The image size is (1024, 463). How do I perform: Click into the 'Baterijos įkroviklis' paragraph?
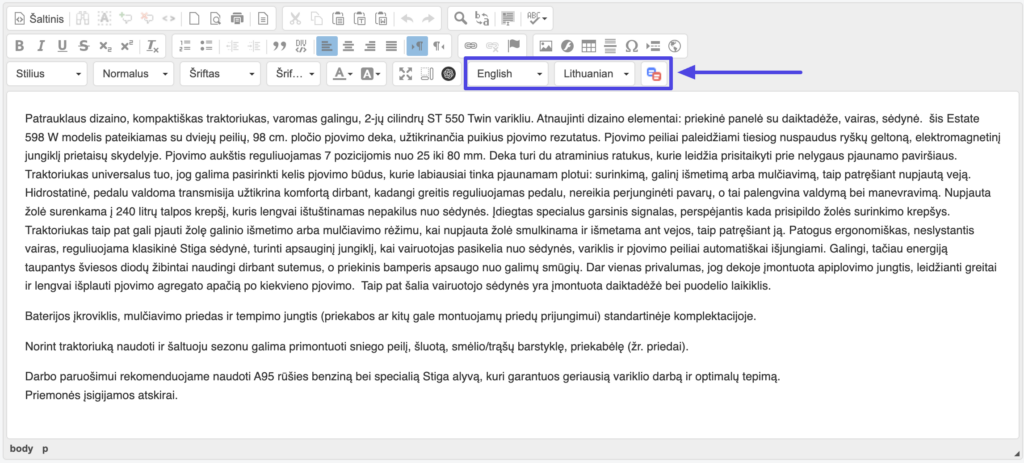pos(390,317)
